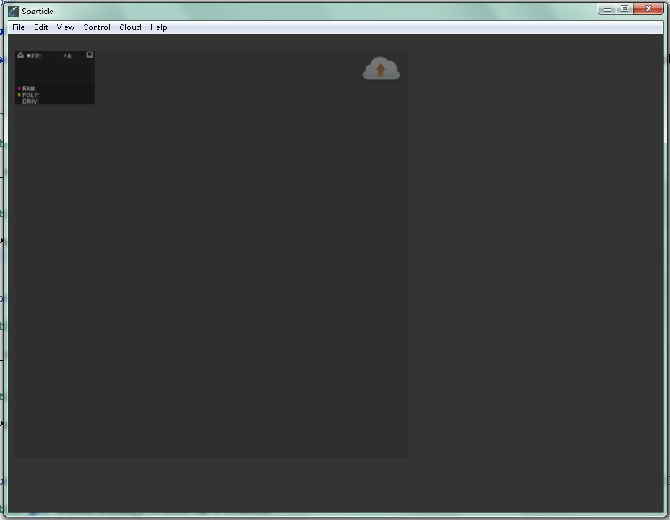Open the File menu
The width and height of the screenshot is (670, 520).
18,27
